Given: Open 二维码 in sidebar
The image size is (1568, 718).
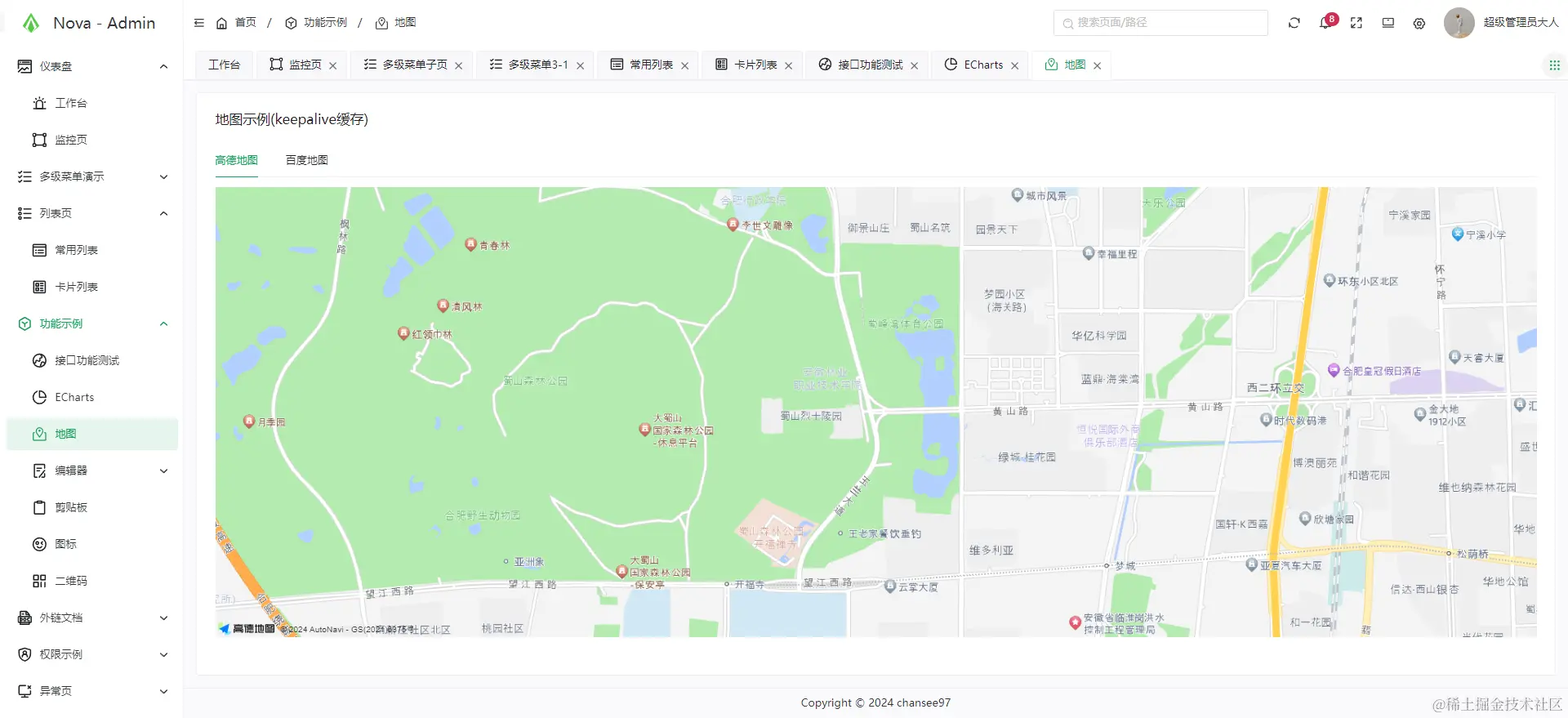Looking at the screenshot, I should 92,581.
